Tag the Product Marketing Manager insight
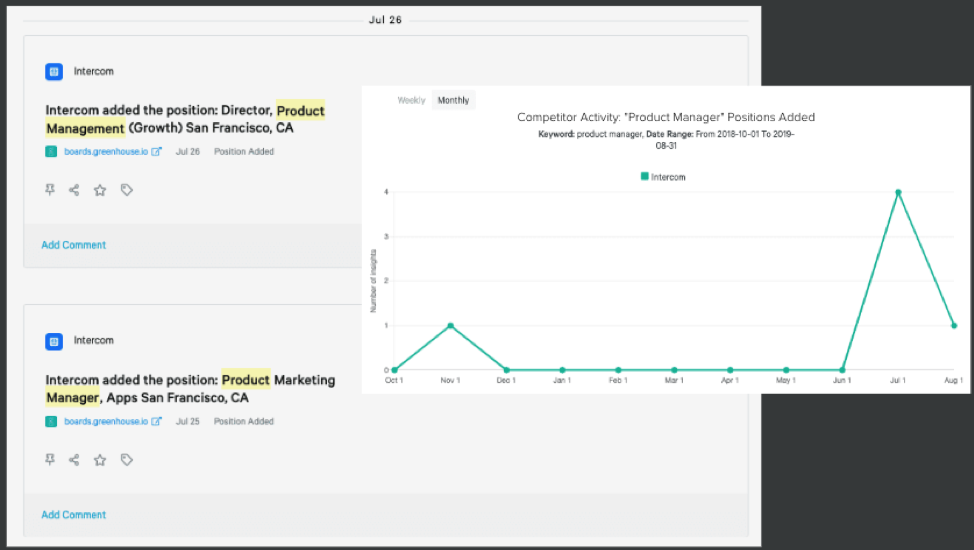The image size is (974, 550). click(127, 460)
